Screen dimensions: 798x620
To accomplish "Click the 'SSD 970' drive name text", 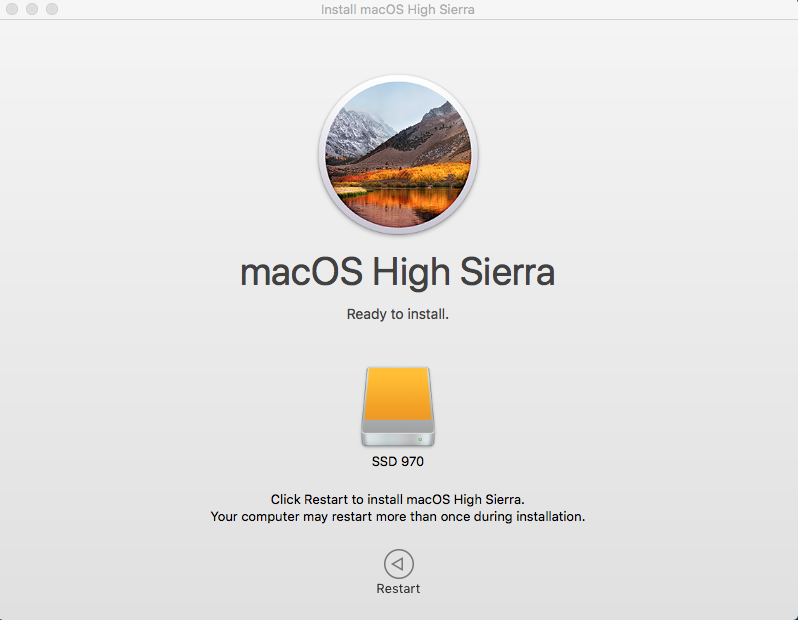I will [x=397, y=462].
